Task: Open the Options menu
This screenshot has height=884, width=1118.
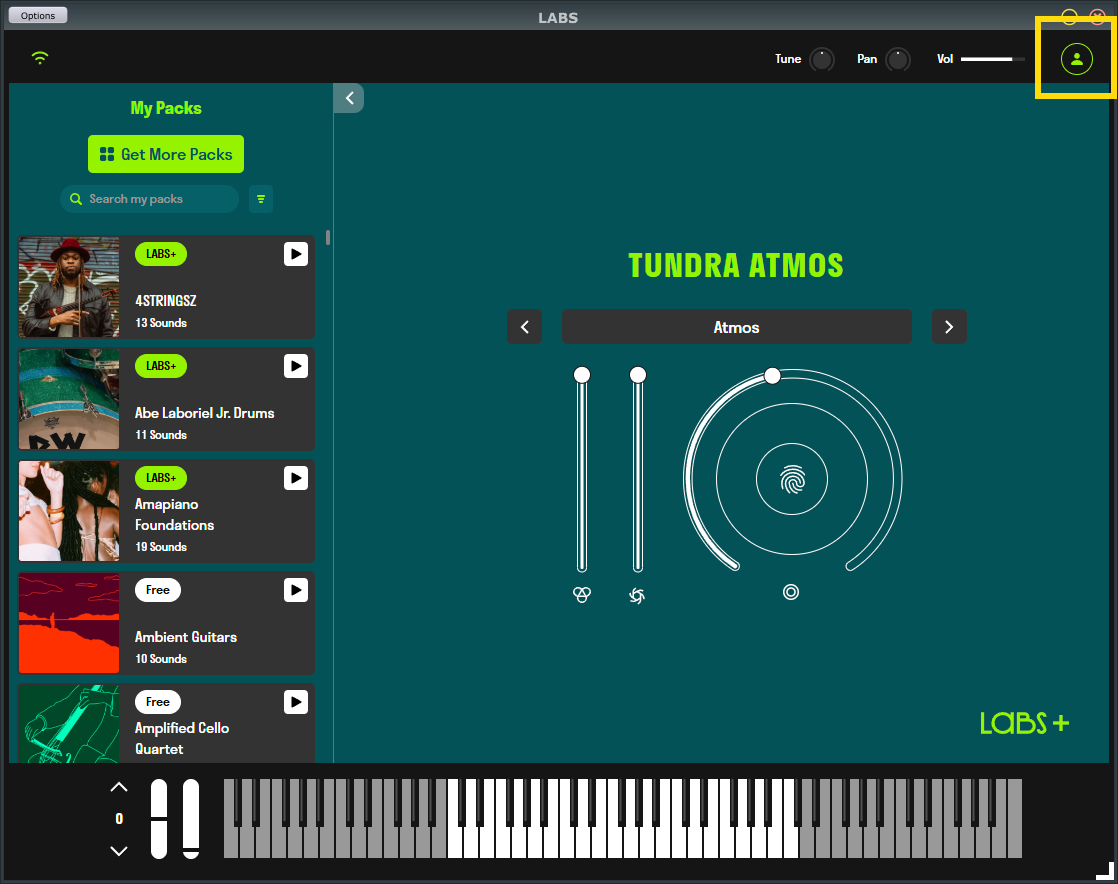Action: (x=38, y=15)
